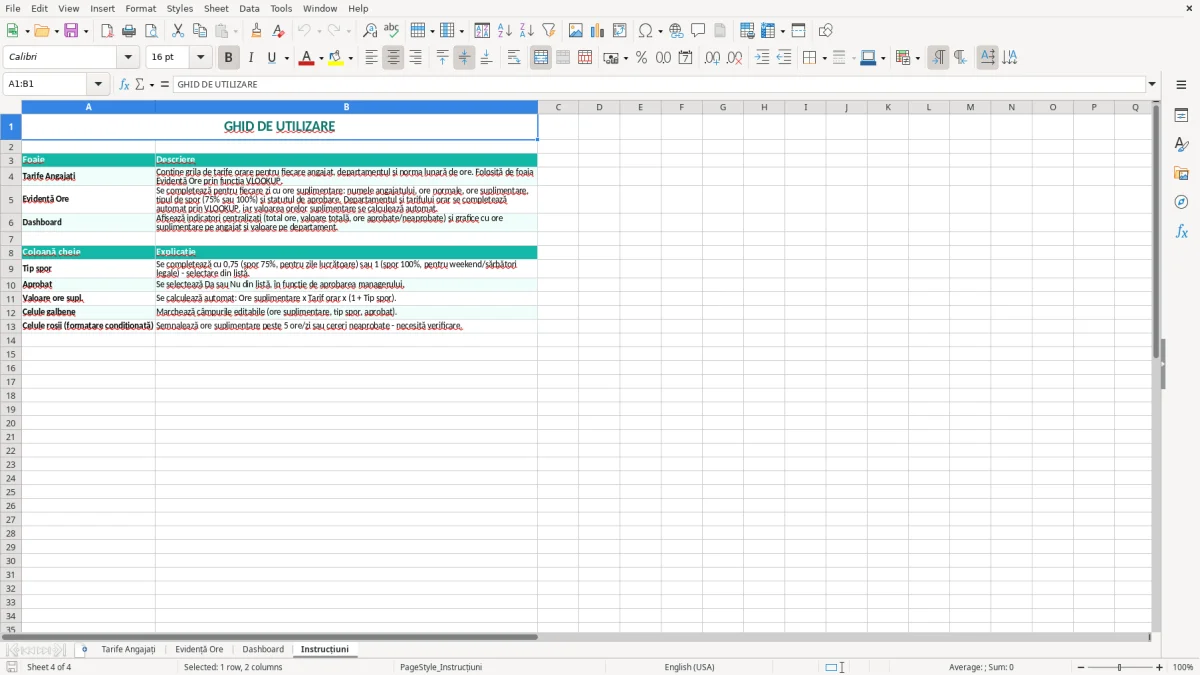Insert a chart
Screen dimensions: 1200x675
[598, 31]
